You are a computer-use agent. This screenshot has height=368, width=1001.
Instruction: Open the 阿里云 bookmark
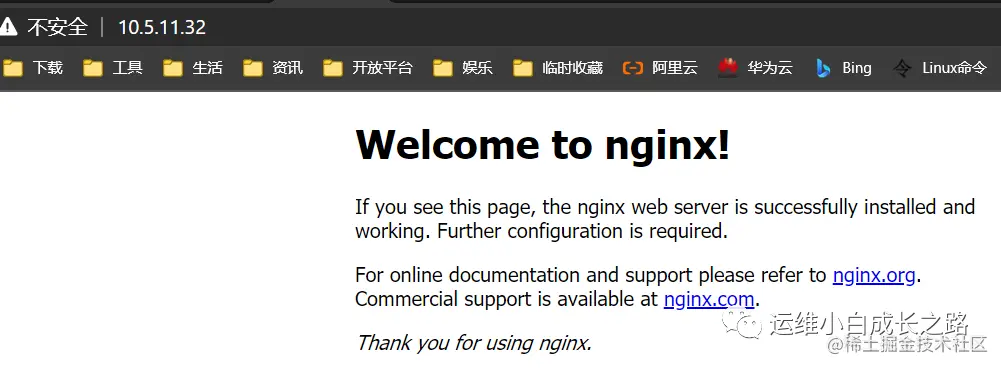tap(660, 67)
